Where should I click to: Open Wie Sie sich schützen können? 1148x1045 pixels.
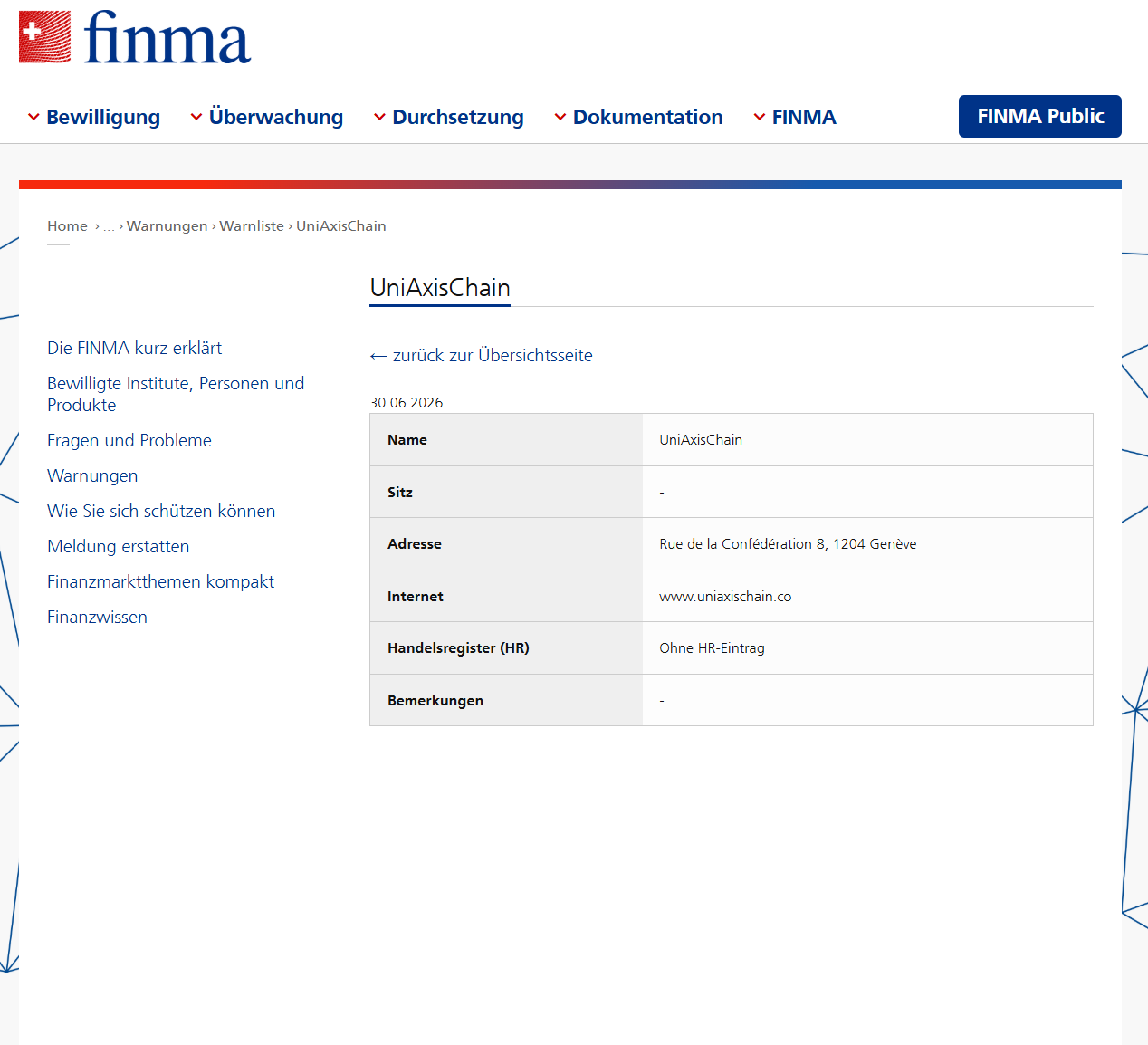click(x=161, y=511)
